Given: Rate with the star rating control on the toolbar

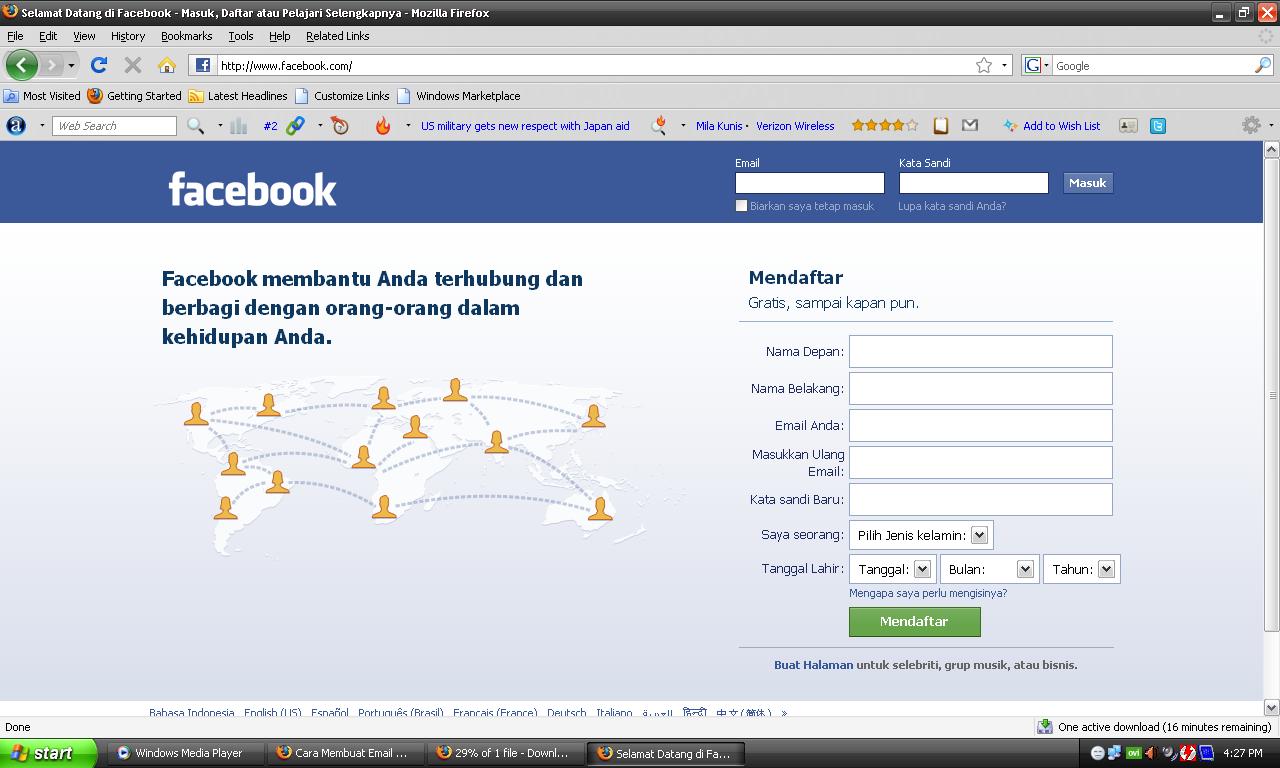Looking at the screenshot, I should click(884, 125).
